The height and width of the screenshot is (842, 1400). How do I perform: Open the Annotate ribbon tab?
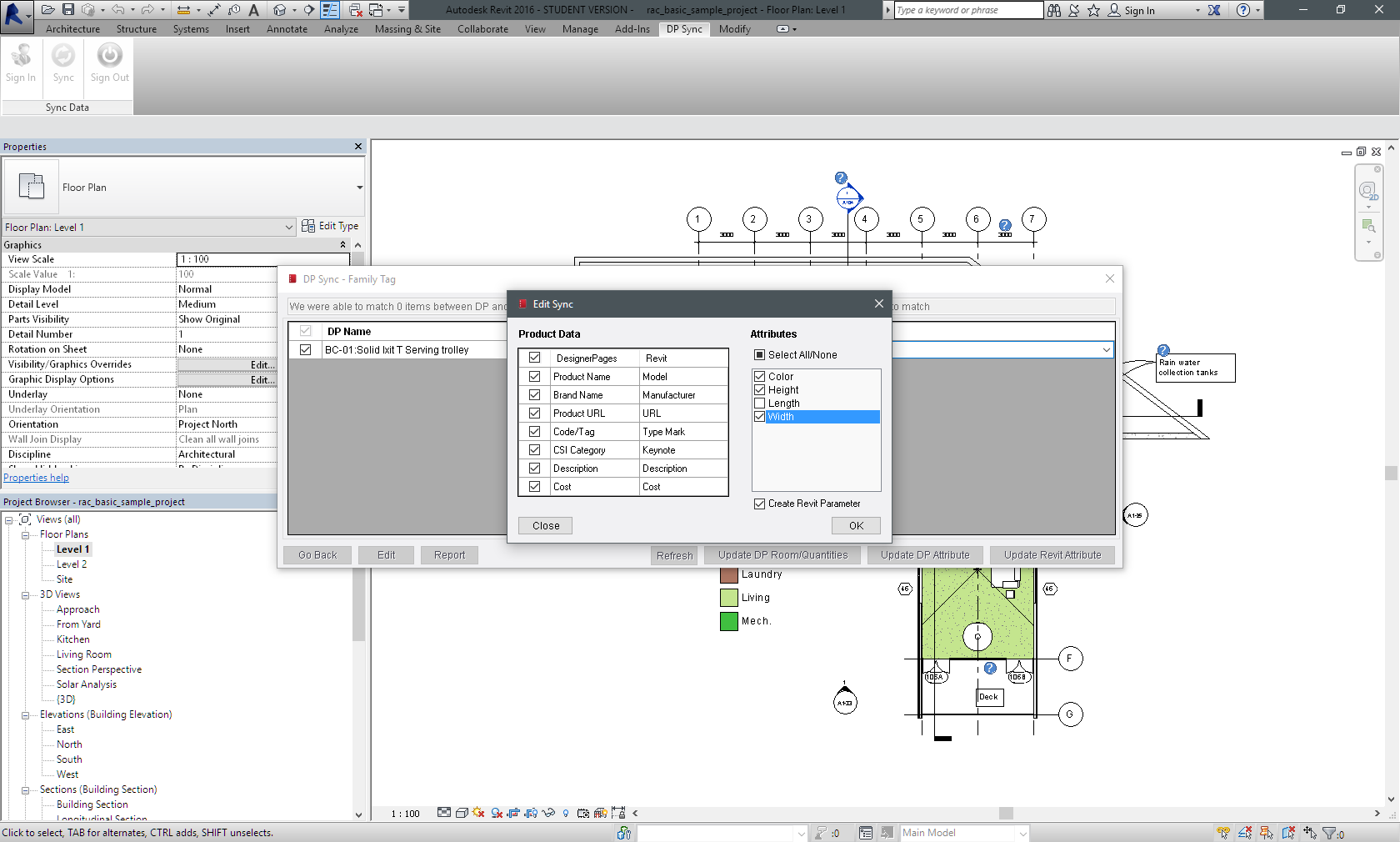pos(287,29)
